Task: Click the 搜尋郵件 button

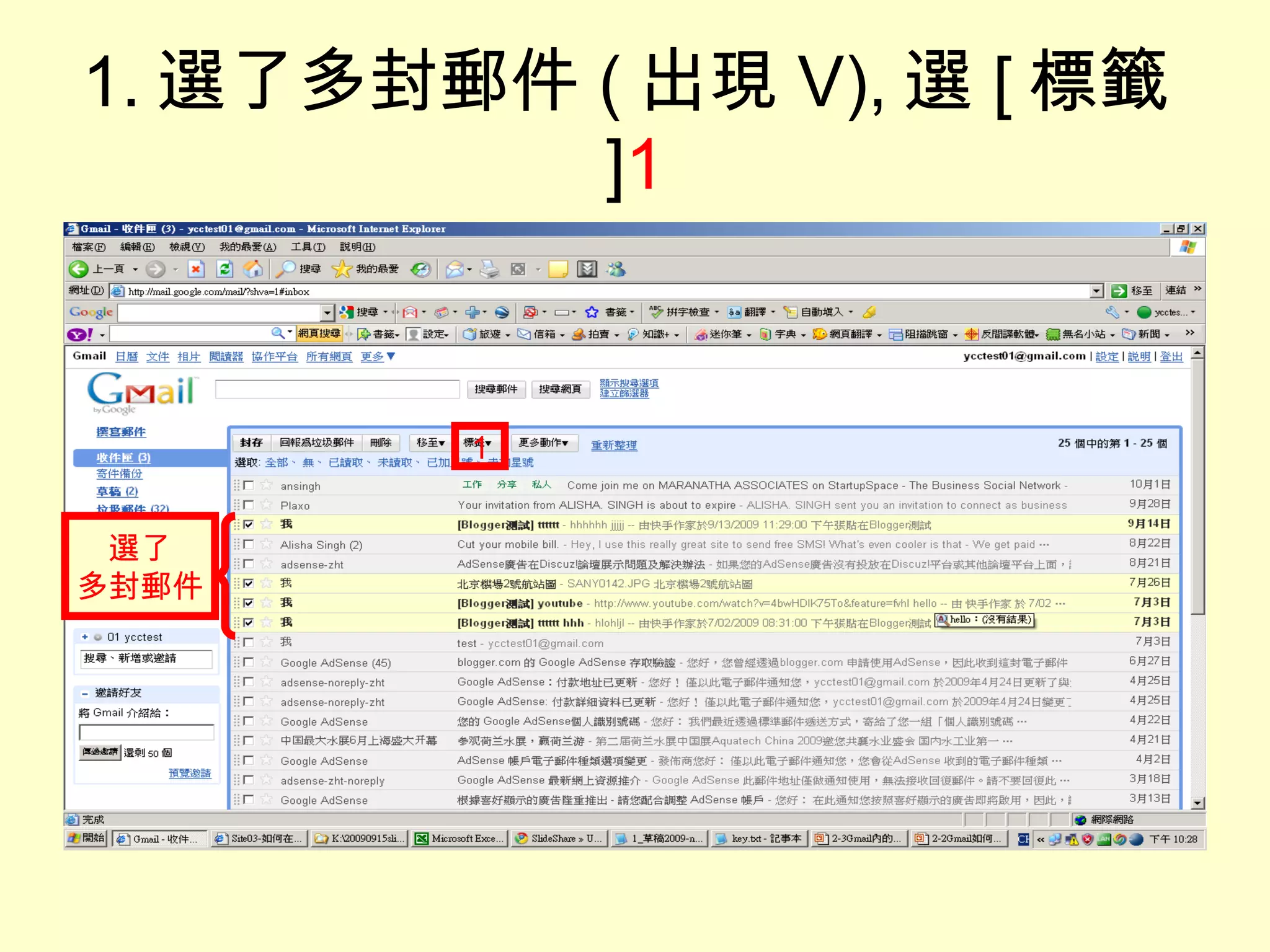Action: click(496, 389)
